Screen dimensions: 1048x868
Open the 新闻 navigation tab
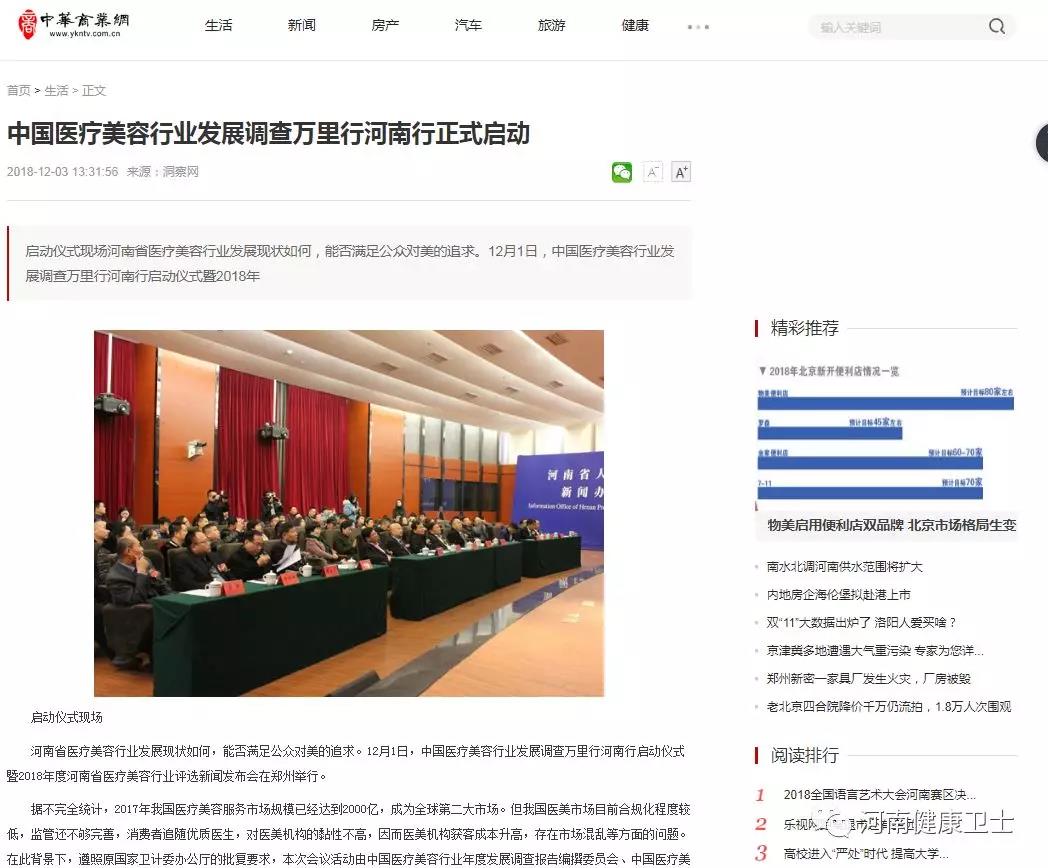(x=301, y=26)
